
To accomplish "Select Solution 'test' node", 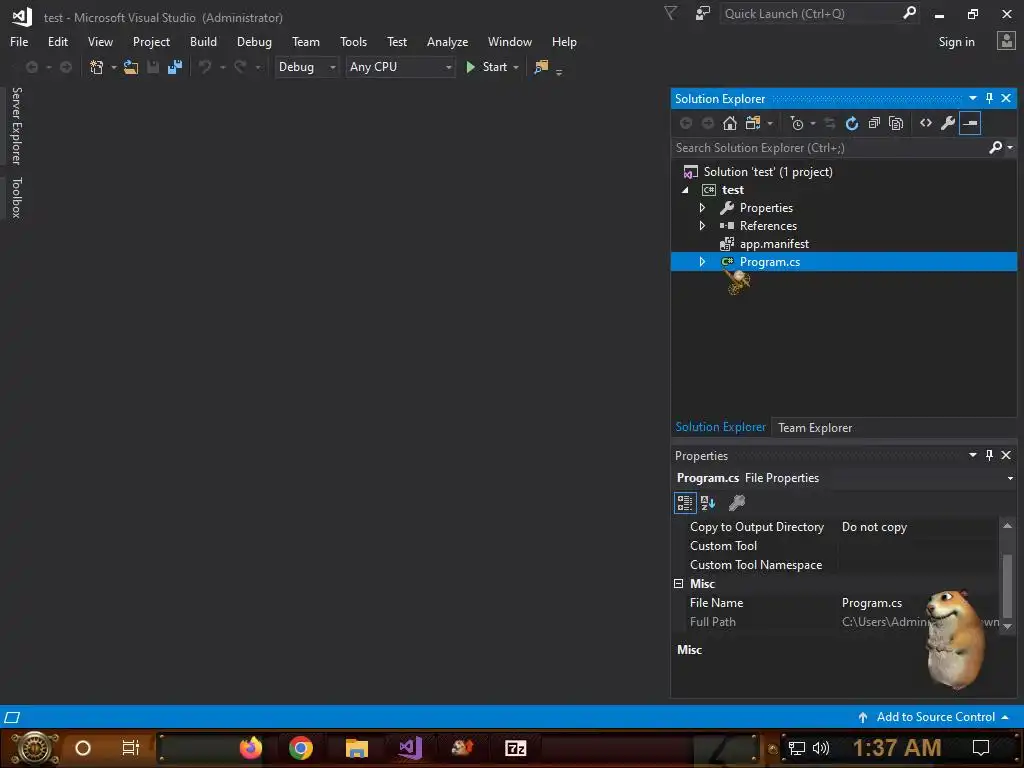I will (767, 172).
